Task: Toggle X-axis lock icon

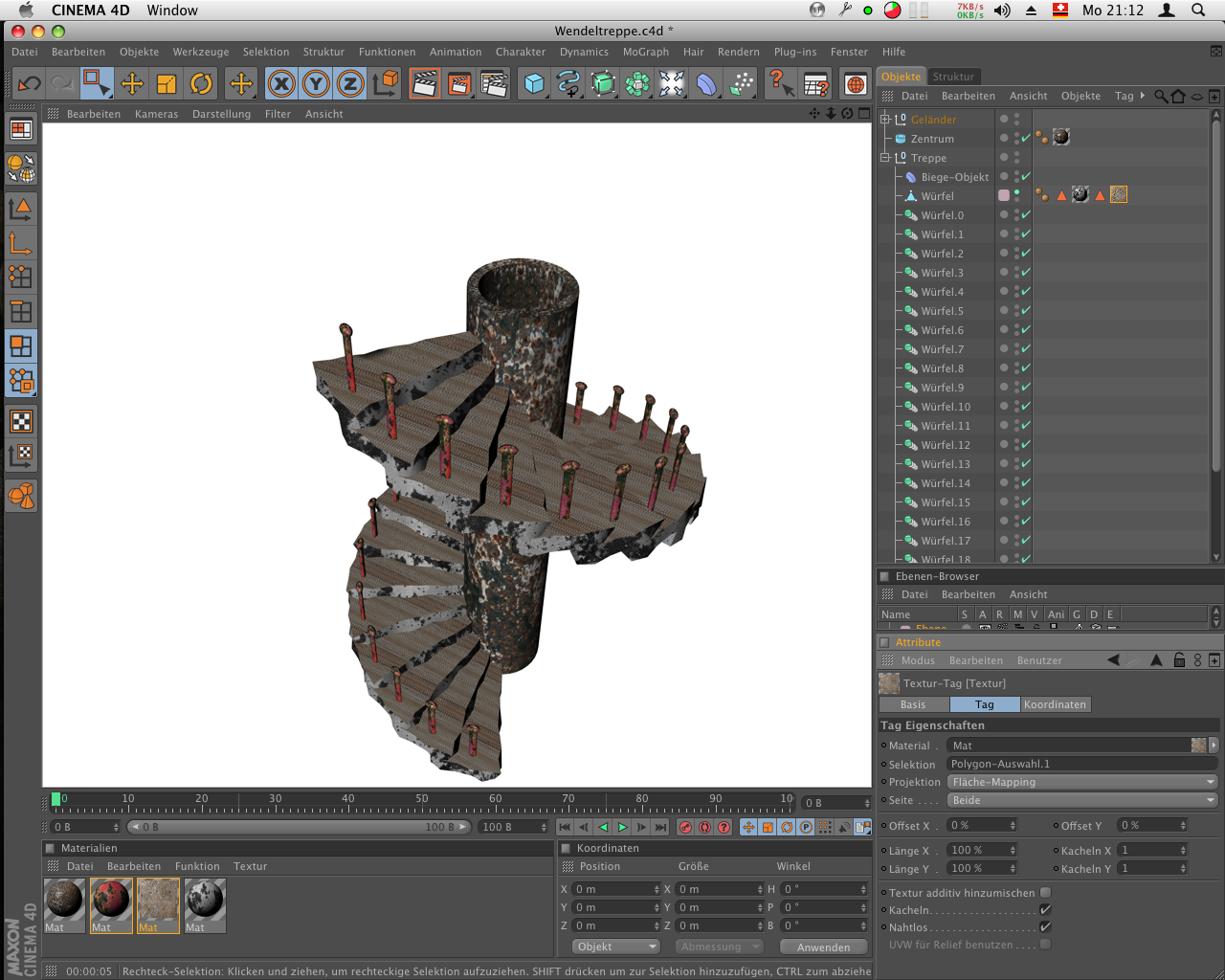Action: click(x=281, y=84)
